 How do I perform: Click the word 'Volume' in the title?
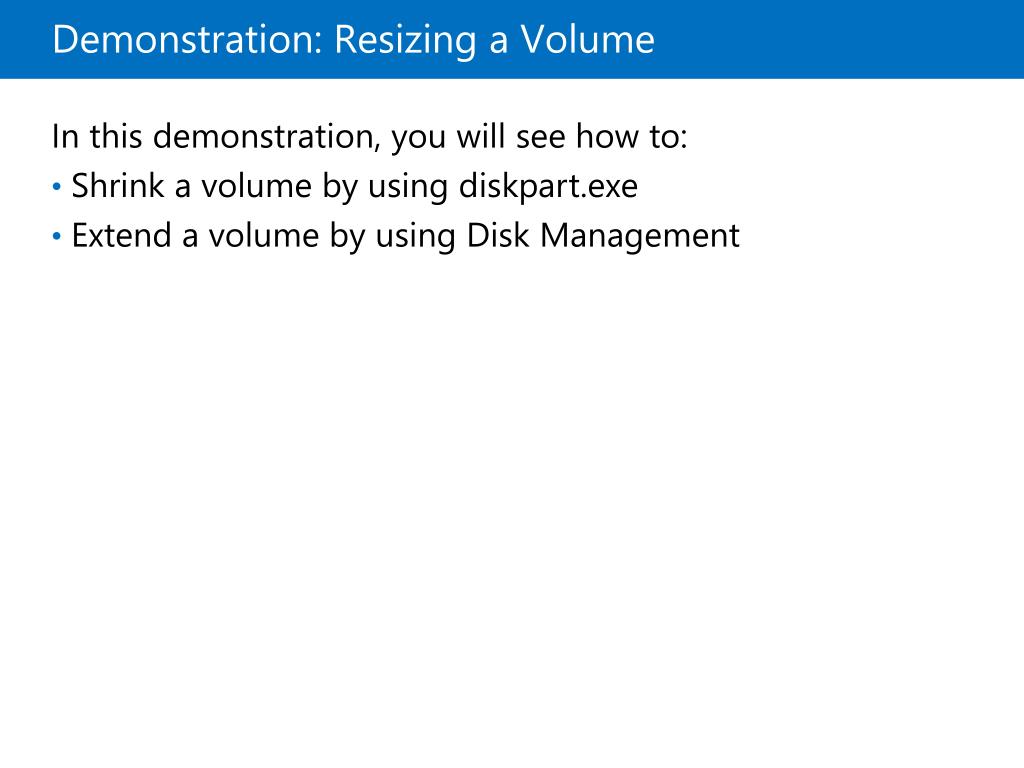click(x=588, y=39)
